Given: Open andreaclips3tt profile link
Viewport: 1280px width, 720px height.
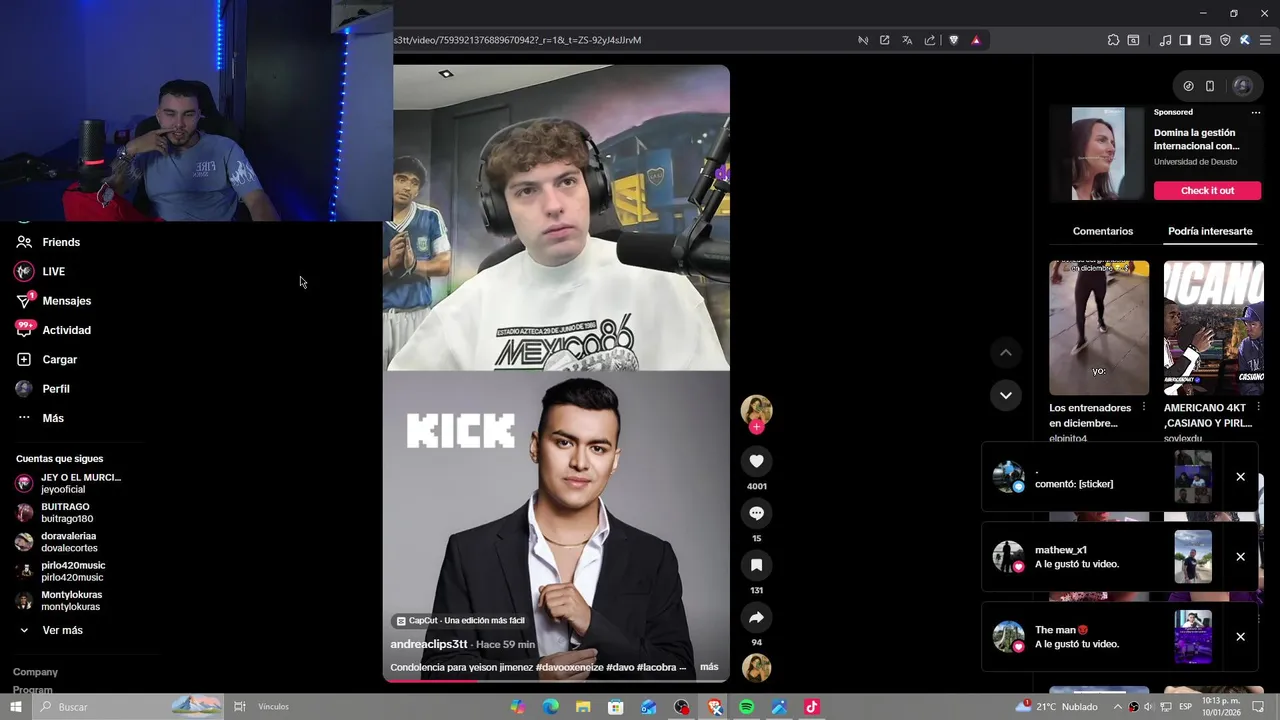Looking at the screenshot, I should 429,644.
